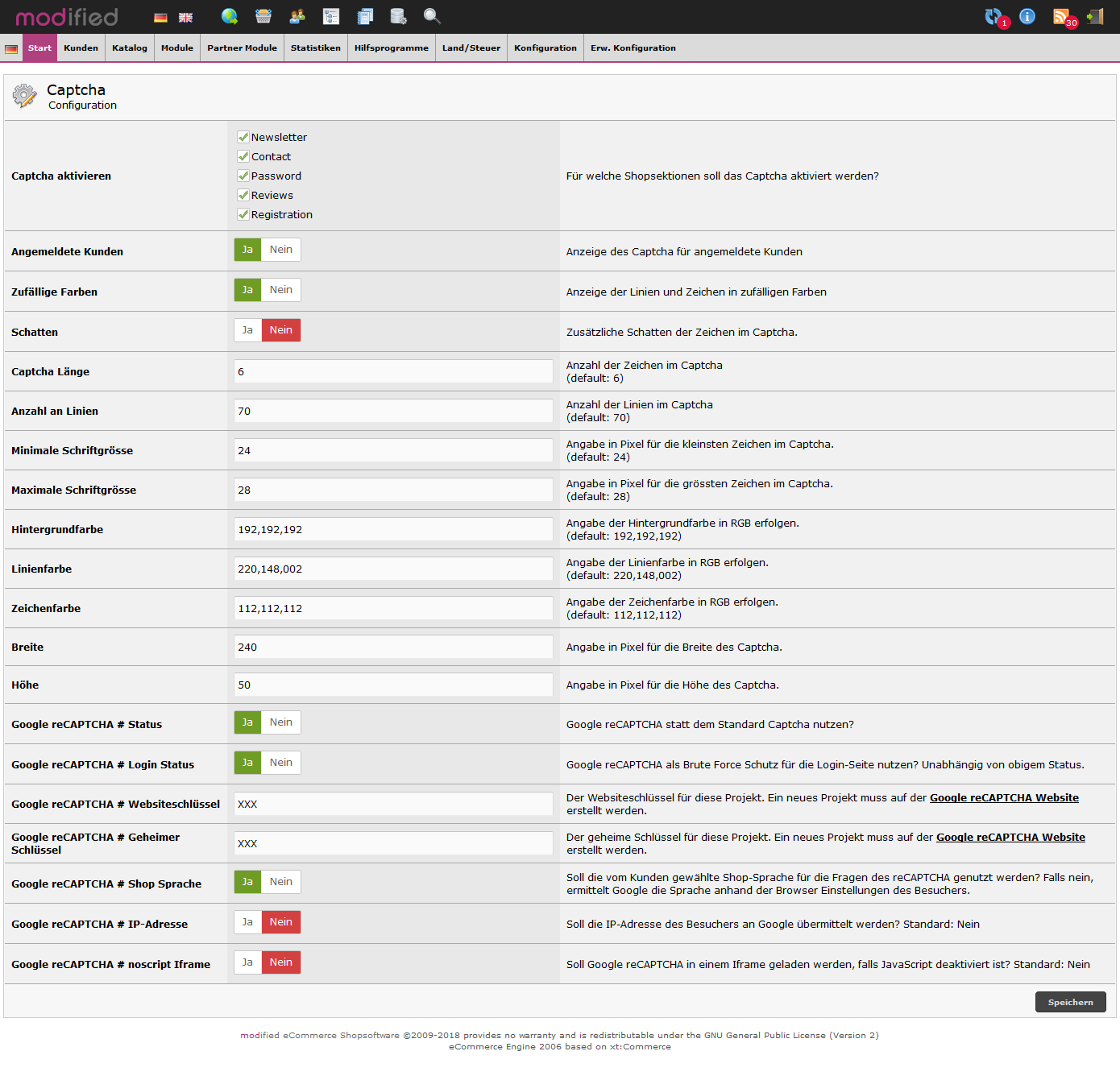The width and height of the screenshot is (1120, 1076).
Task: Open the Hilfsprogramme menu
Action: pyautogui.click(x=392, y=48)
